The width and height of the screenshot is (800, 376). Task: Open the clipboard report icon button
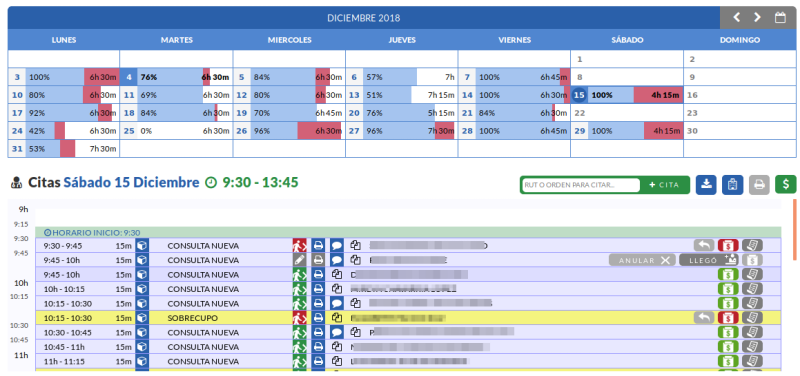[x=733, y=185]
